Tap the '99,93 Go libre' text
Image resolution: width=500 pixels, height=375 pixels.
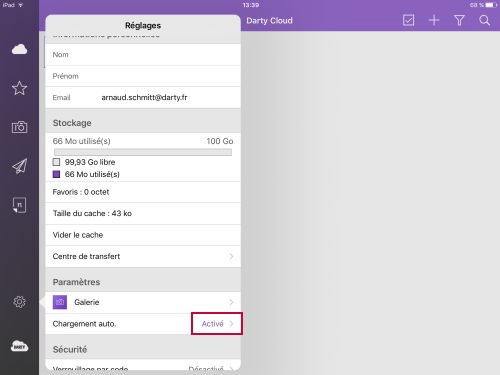click(x=90, y=162)
